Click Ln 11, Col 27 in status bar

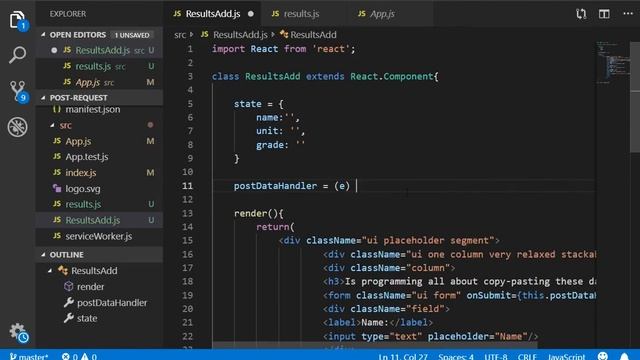403,356
